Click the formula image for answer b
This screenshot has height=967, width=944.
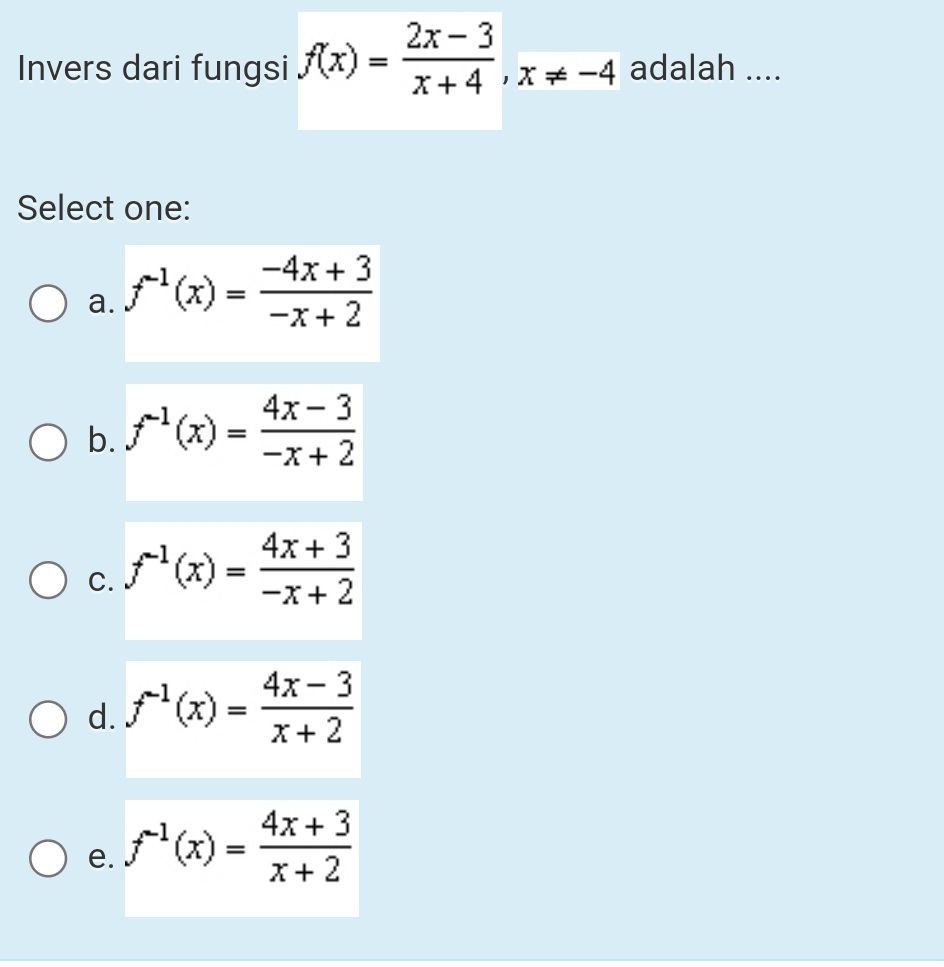point(243,441)
